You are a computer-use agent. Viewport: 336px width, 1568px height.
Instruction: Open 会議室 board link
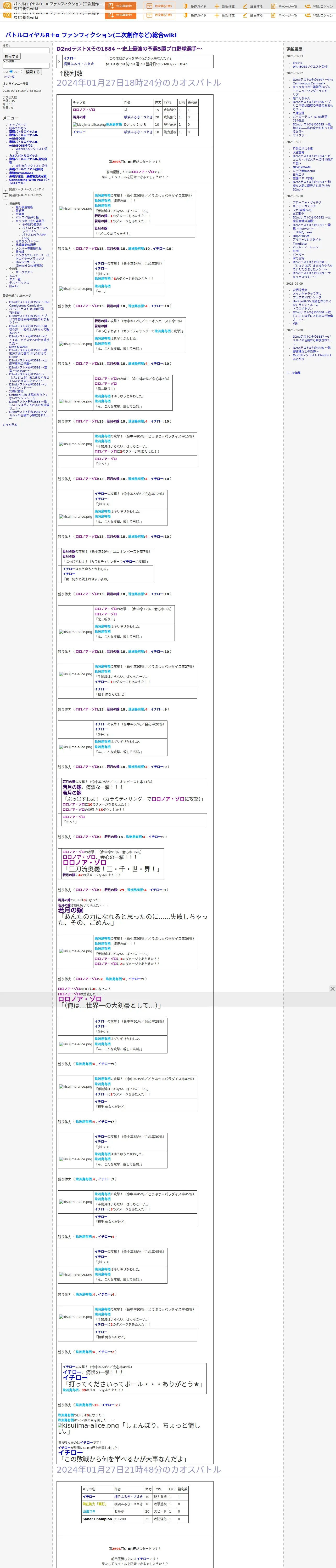(x=20, y=214)
